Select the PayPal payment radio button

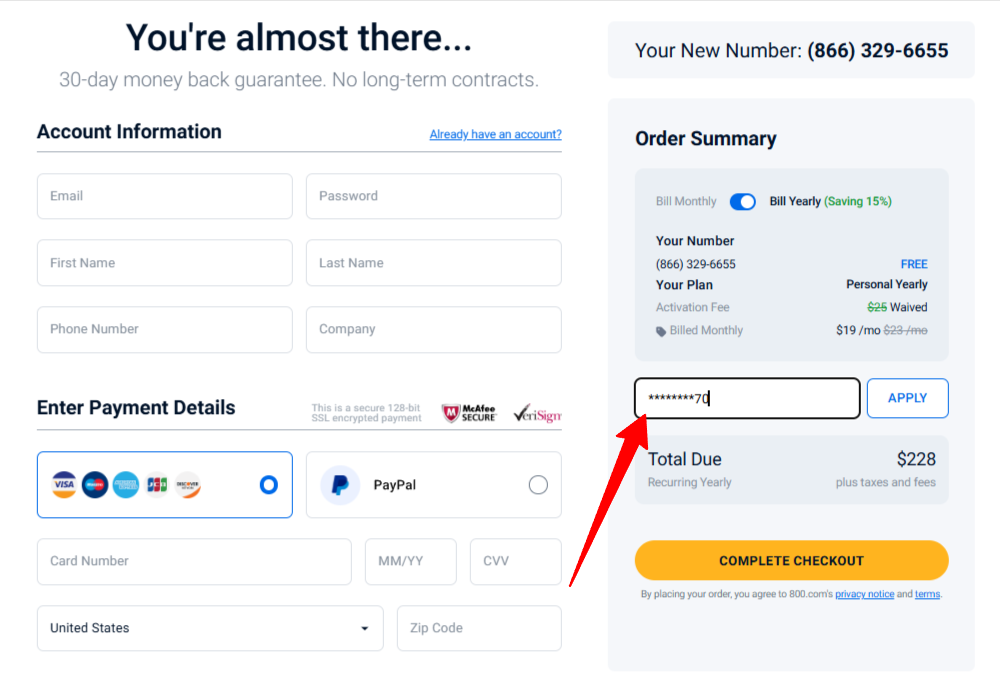point(538,485)
